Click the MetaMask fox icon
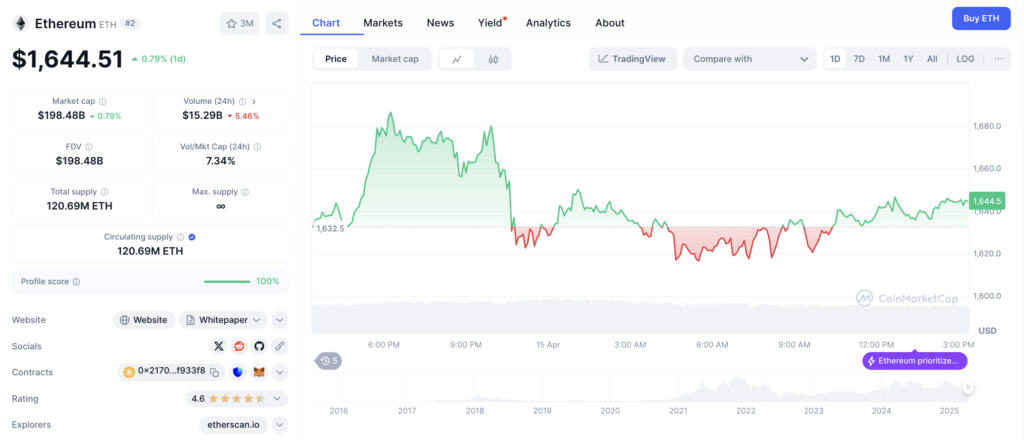 coord(259,372)
